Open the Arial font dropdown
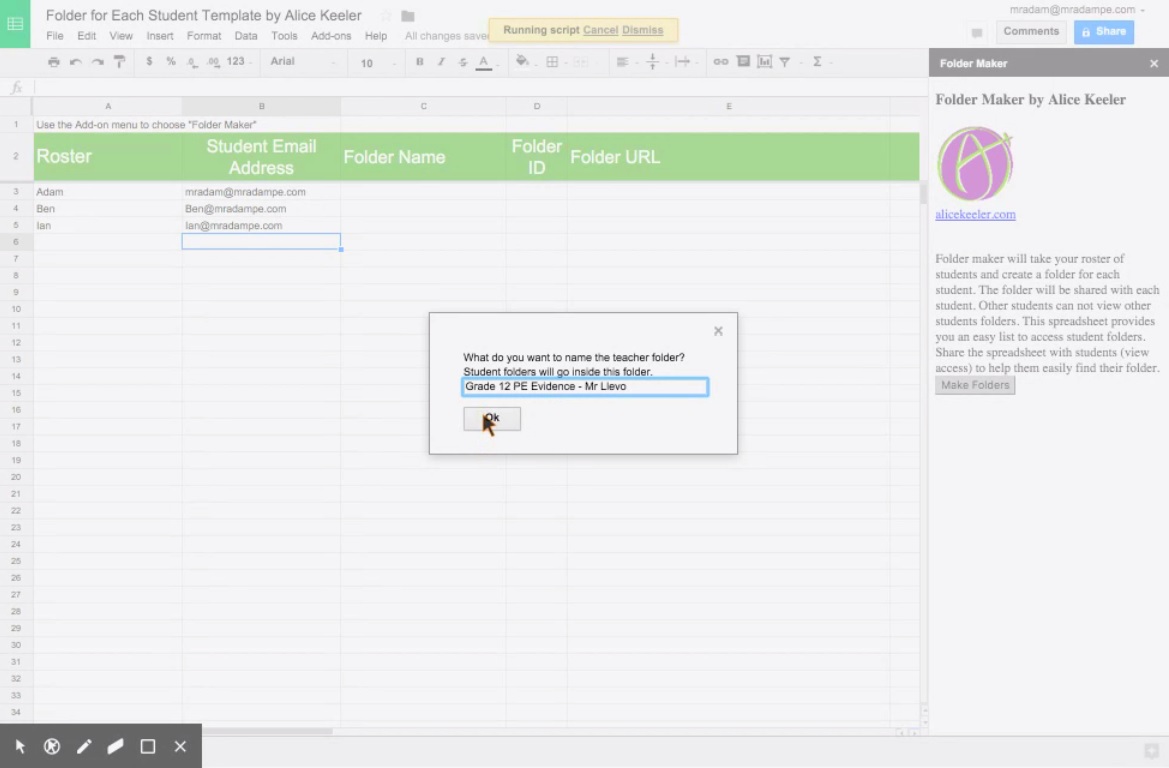The image size is (1169, 768). click(302, 62)
